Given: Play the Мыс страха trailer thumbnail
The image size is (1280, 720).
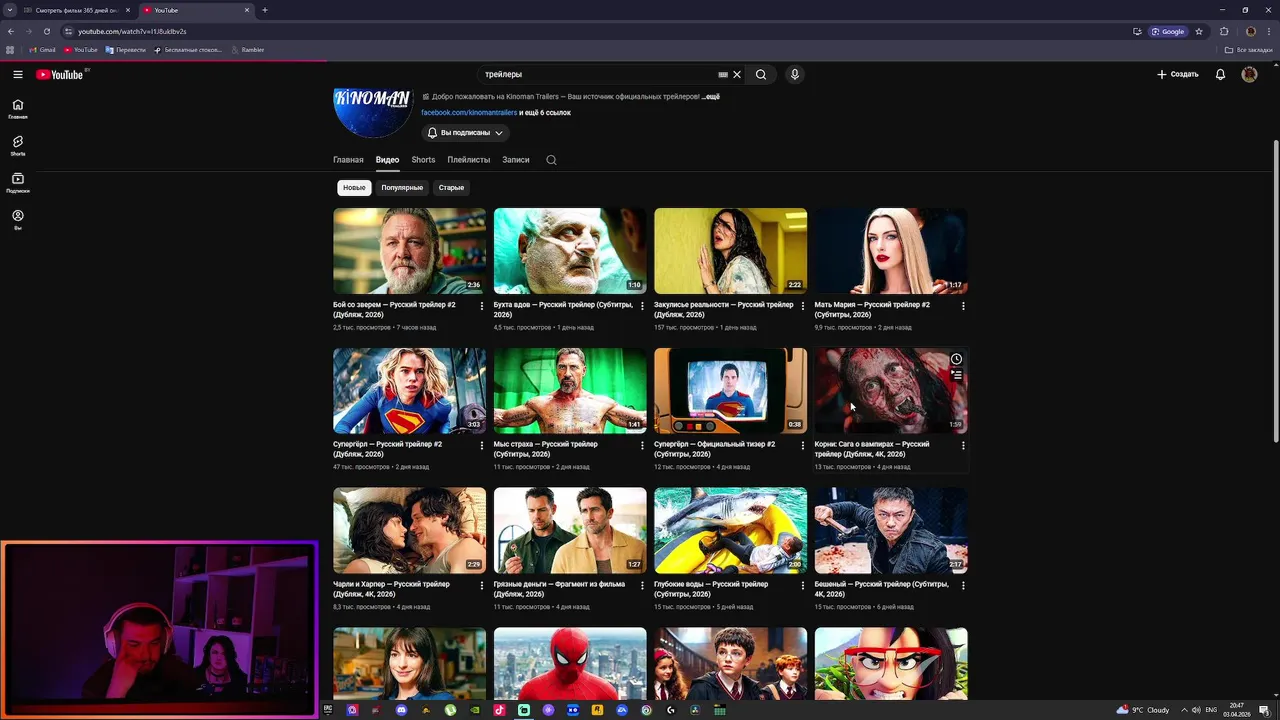Looking at the screenshot, I should [570, 391].
